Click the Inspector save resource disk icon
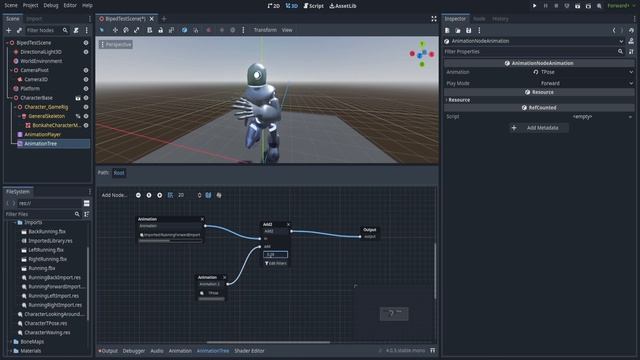640x360 pixels. (469, 30)
